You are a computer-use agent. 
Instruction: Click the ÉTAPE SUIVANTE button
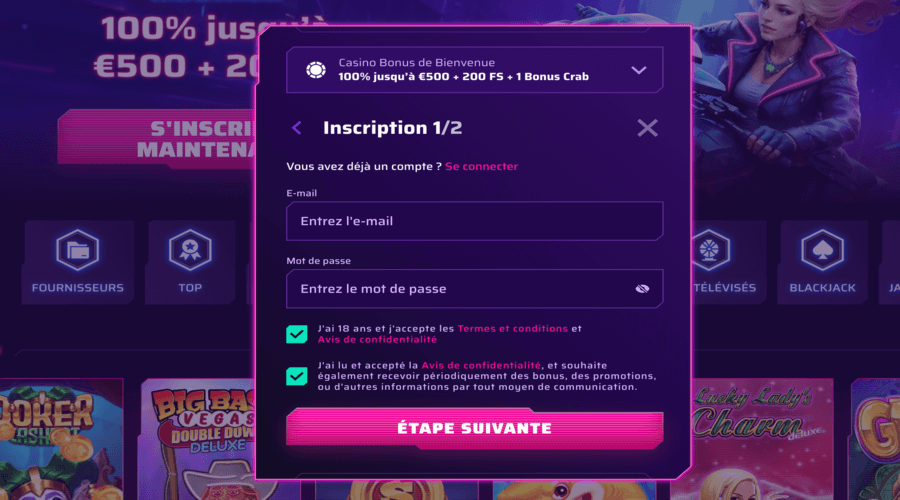475,428
